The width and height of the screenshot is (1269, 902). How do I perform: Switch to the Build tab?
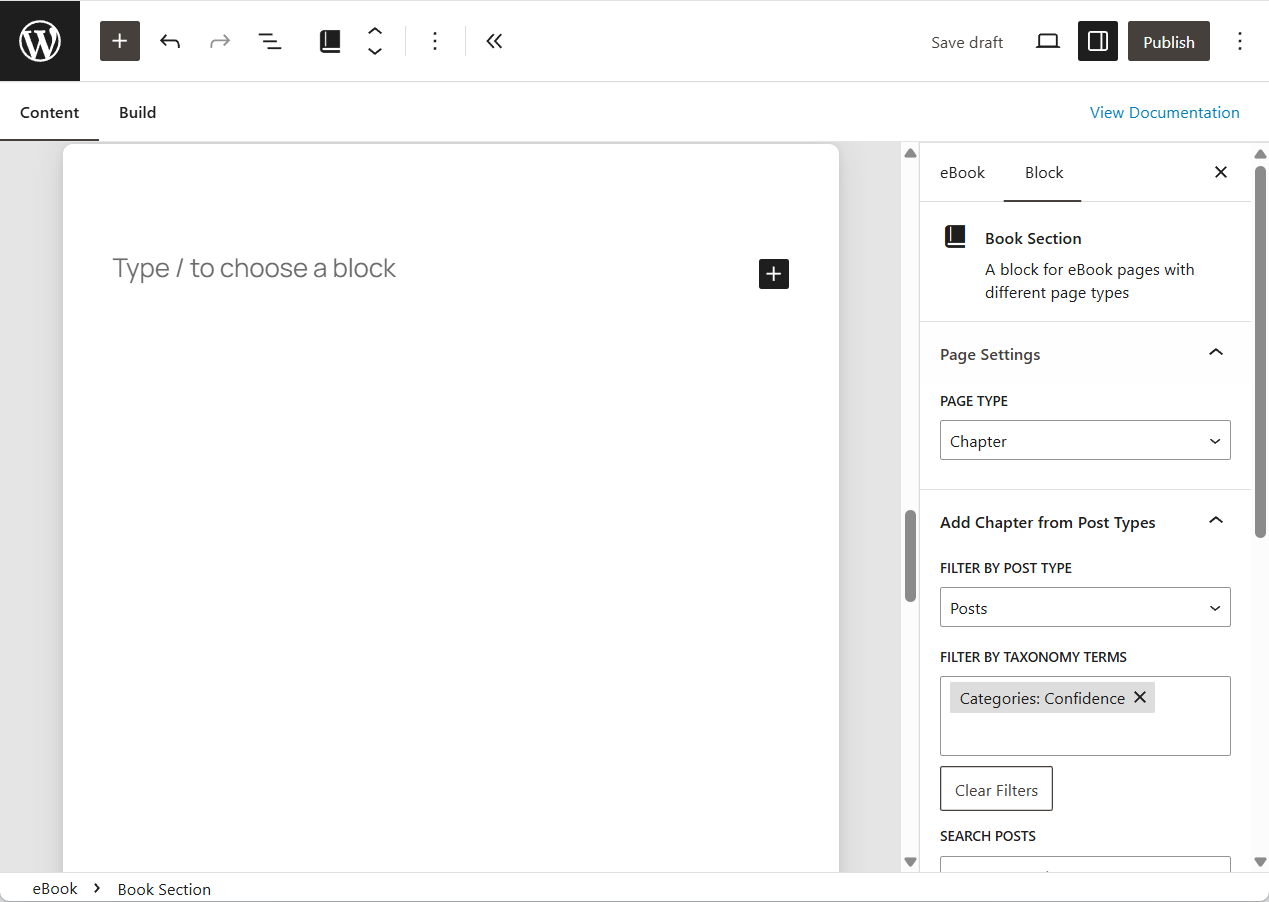(x=137, y=112)
